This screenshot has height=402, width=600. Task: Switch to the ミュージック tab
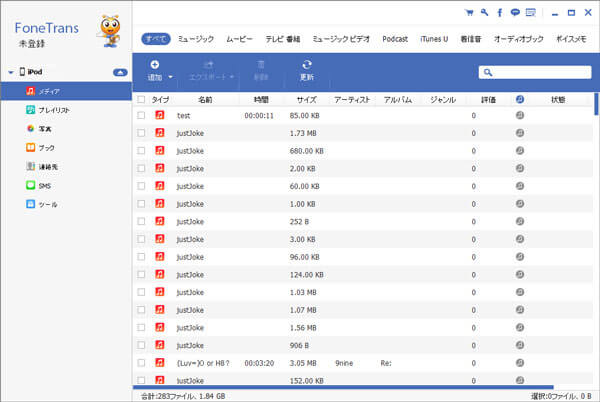[x=196, y=39]
